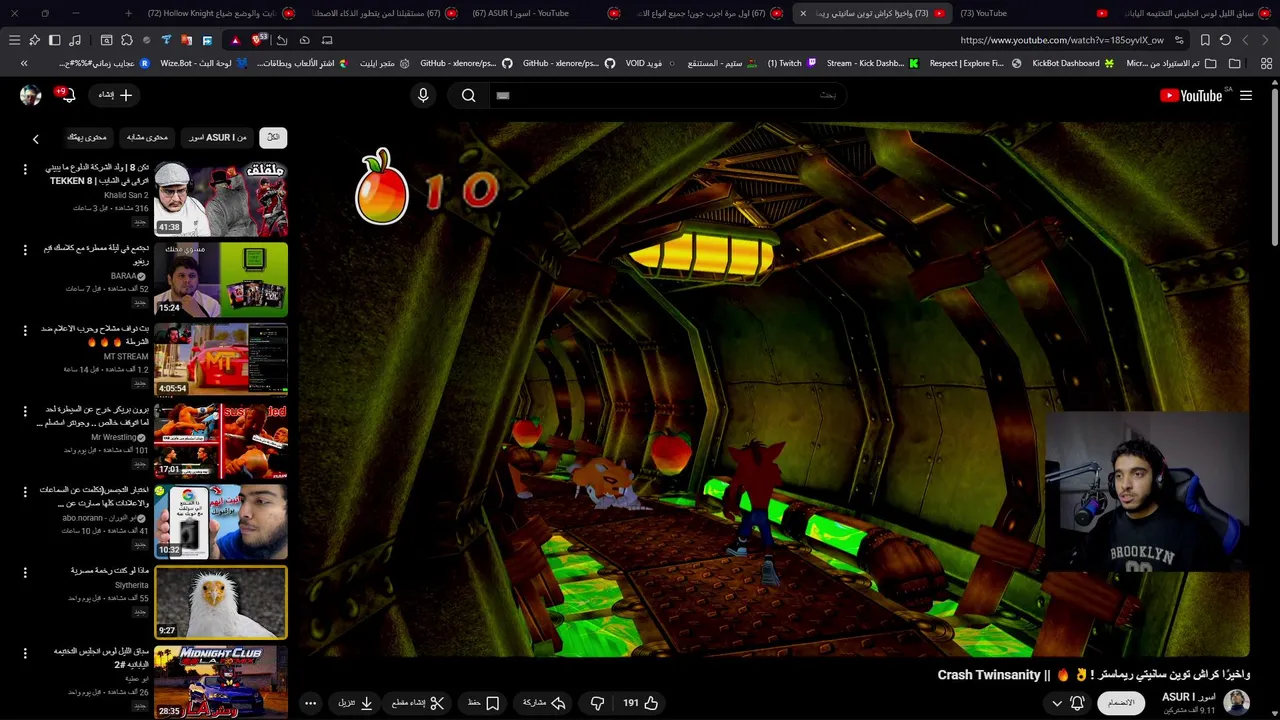
Task: Select 'محتوى مشابه' related filter chip
Action: point(147,137)
